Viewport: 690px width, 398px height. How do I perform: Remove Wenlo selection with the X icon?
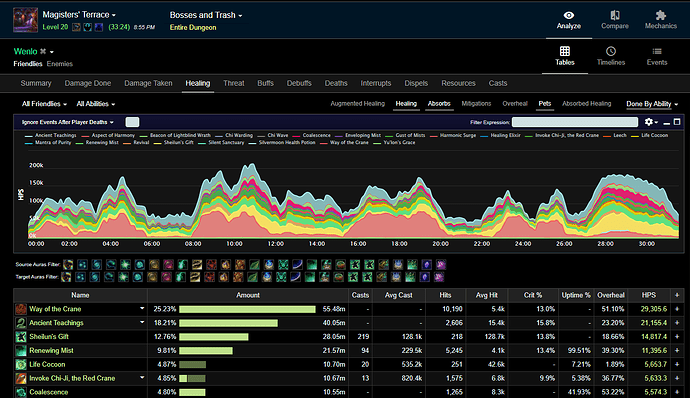pos(43,52)
